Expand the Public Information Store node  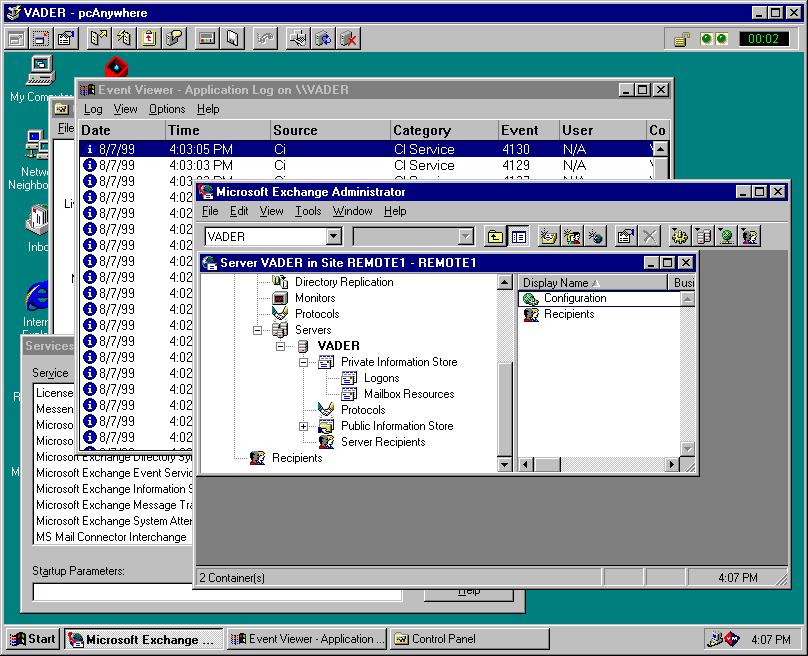click(x=304, y=426)
